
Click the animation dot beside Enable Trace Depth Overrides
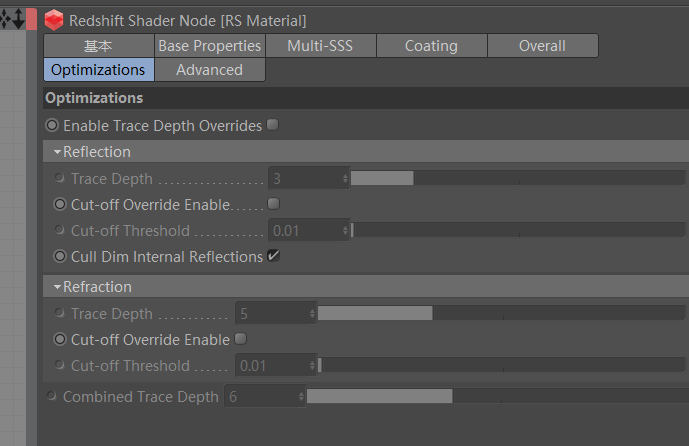tap(52, 126)
